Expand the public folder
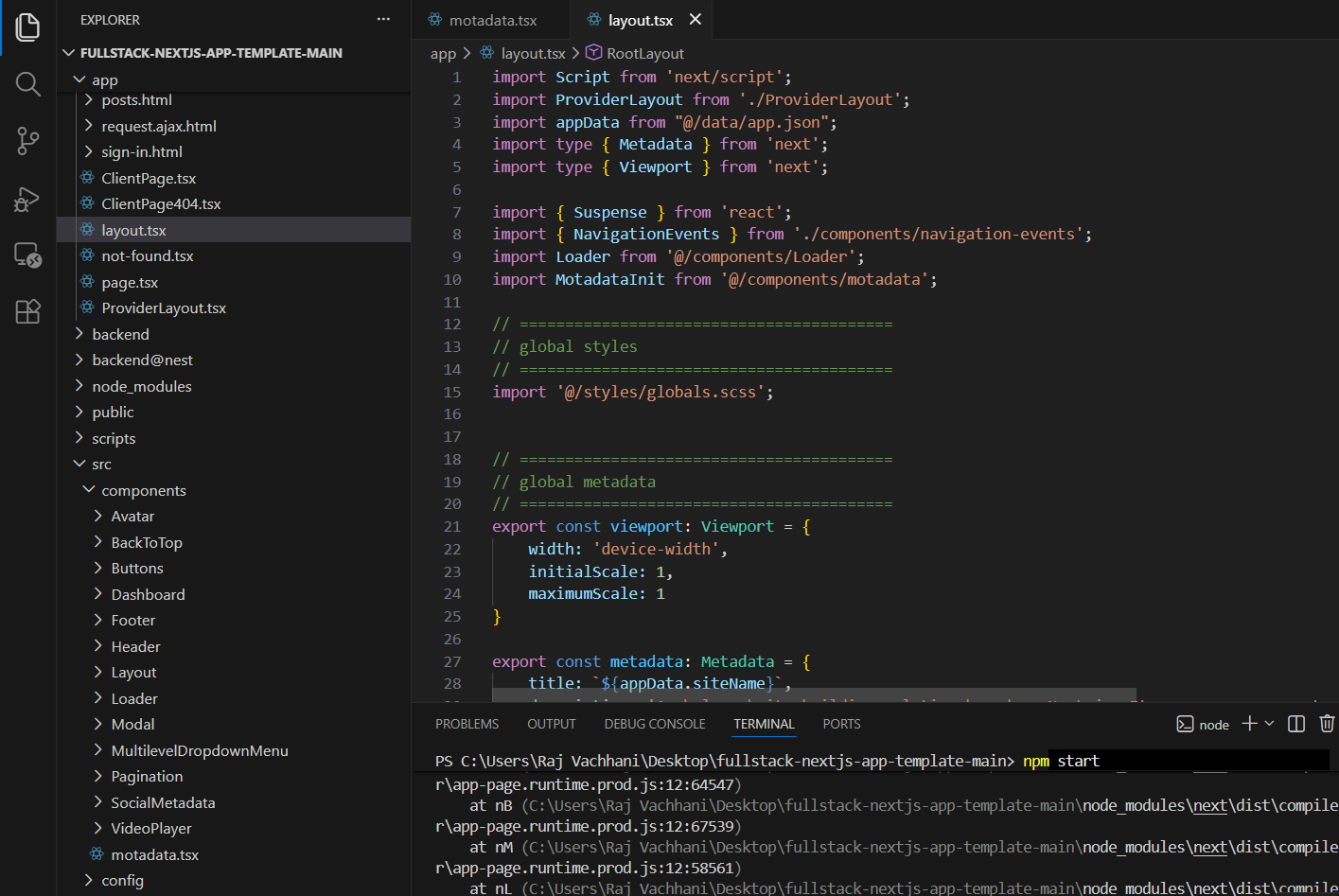The height and width of the screenshot is (896, 1339). (x=79, y=412)
